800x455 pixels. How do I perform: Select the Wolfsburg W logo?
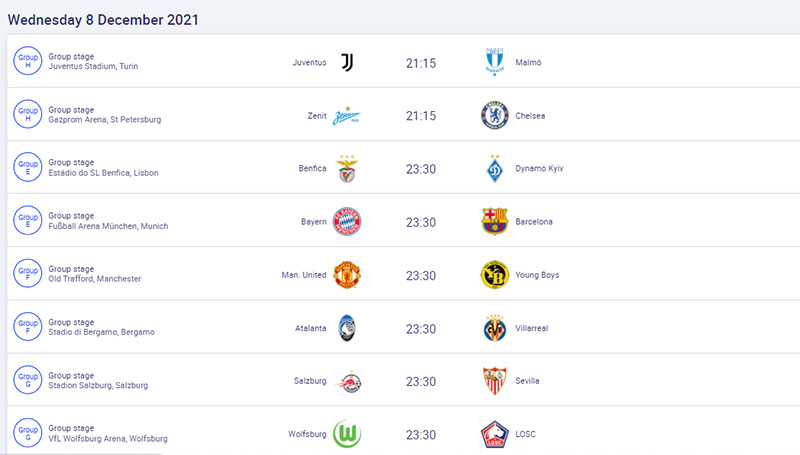click(x=347, y=434)
